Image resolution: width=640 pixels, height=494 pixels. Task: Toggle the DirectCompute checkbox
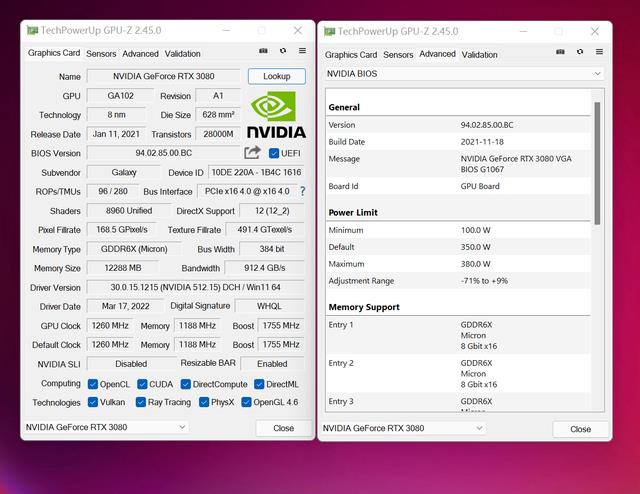click(186, 384)
